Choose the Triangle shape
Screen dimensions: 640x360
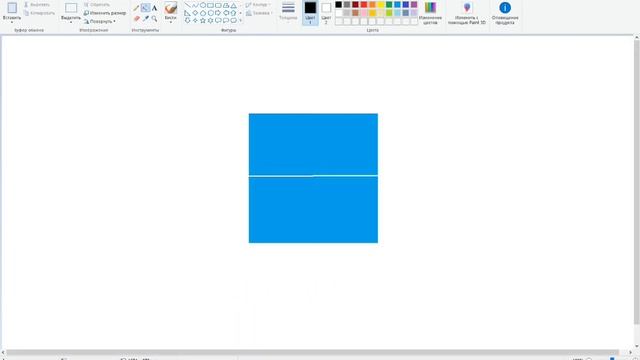(233, 5)
